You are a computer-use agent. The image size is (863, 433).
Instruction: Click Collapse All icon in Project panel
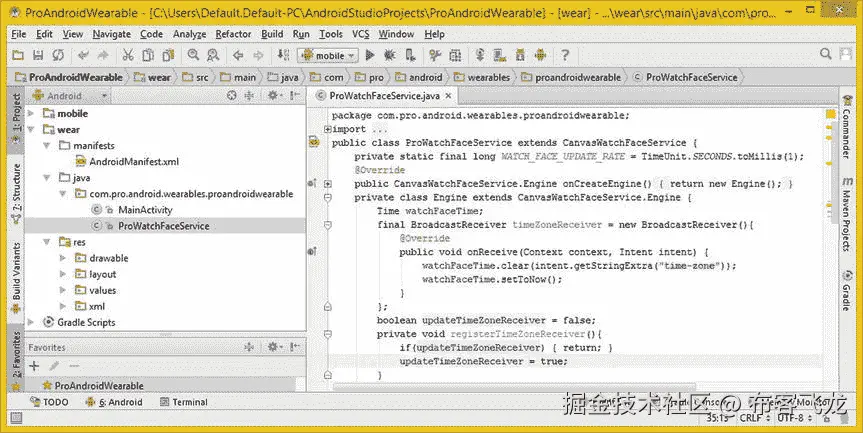249,96
